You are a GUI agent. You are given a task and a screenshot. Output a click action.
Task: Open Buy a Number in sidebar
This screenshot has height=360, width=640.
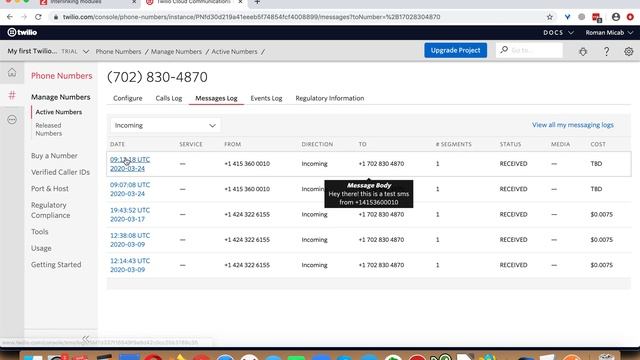[x=54, y=156]
